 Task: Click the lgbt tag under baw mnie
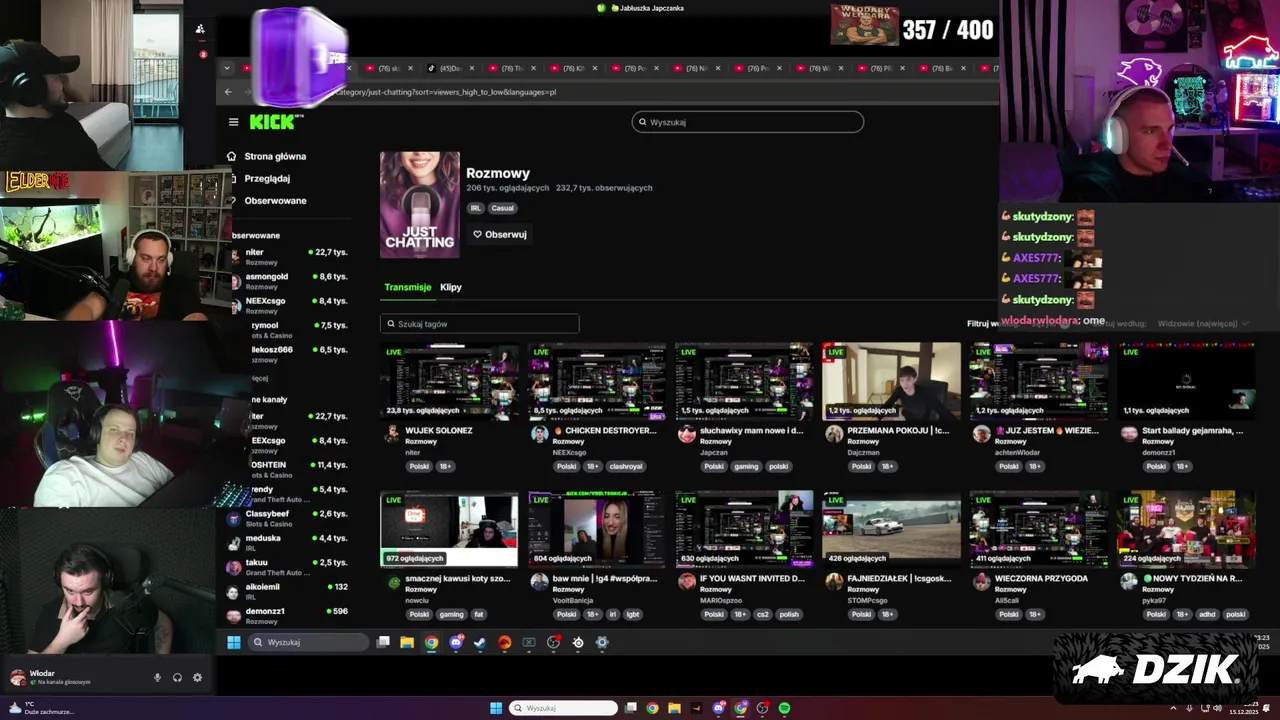point(633,614)
